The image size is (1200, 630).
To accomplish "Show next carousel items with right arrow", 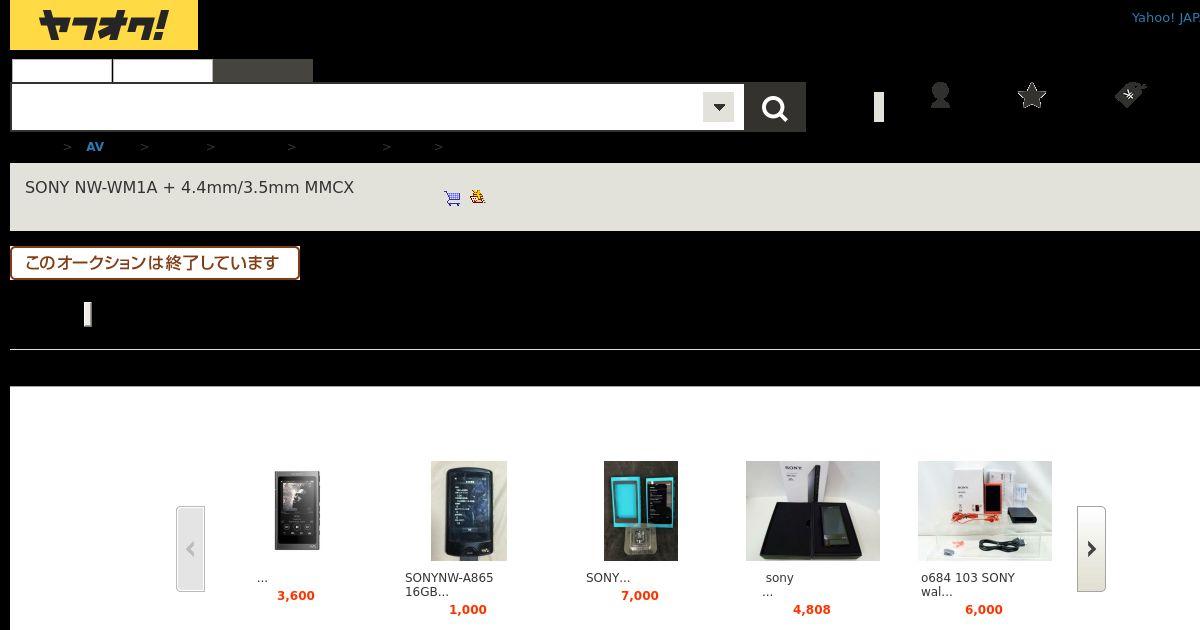I will pyautogui.click(x=1091, y=549).
